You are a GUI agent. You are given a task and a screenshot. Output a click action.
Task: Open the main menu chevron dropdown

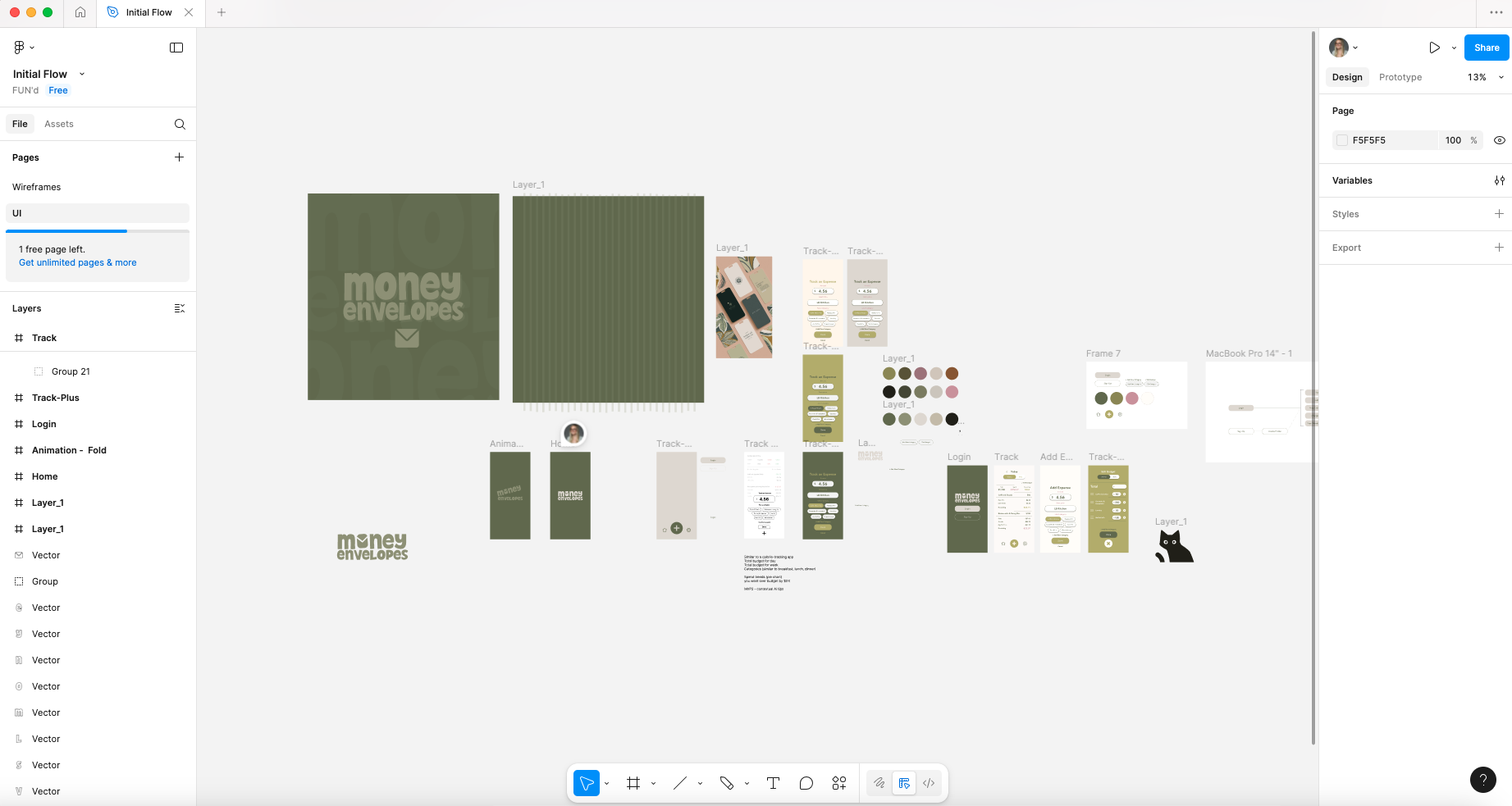32,48
